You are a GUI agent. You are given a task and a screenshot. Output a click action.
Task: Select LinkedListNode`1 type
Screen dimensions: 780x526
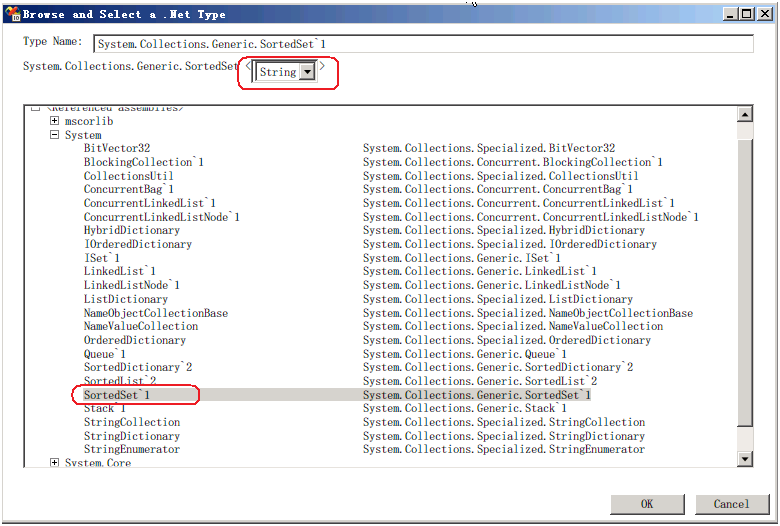coord(132,285)
